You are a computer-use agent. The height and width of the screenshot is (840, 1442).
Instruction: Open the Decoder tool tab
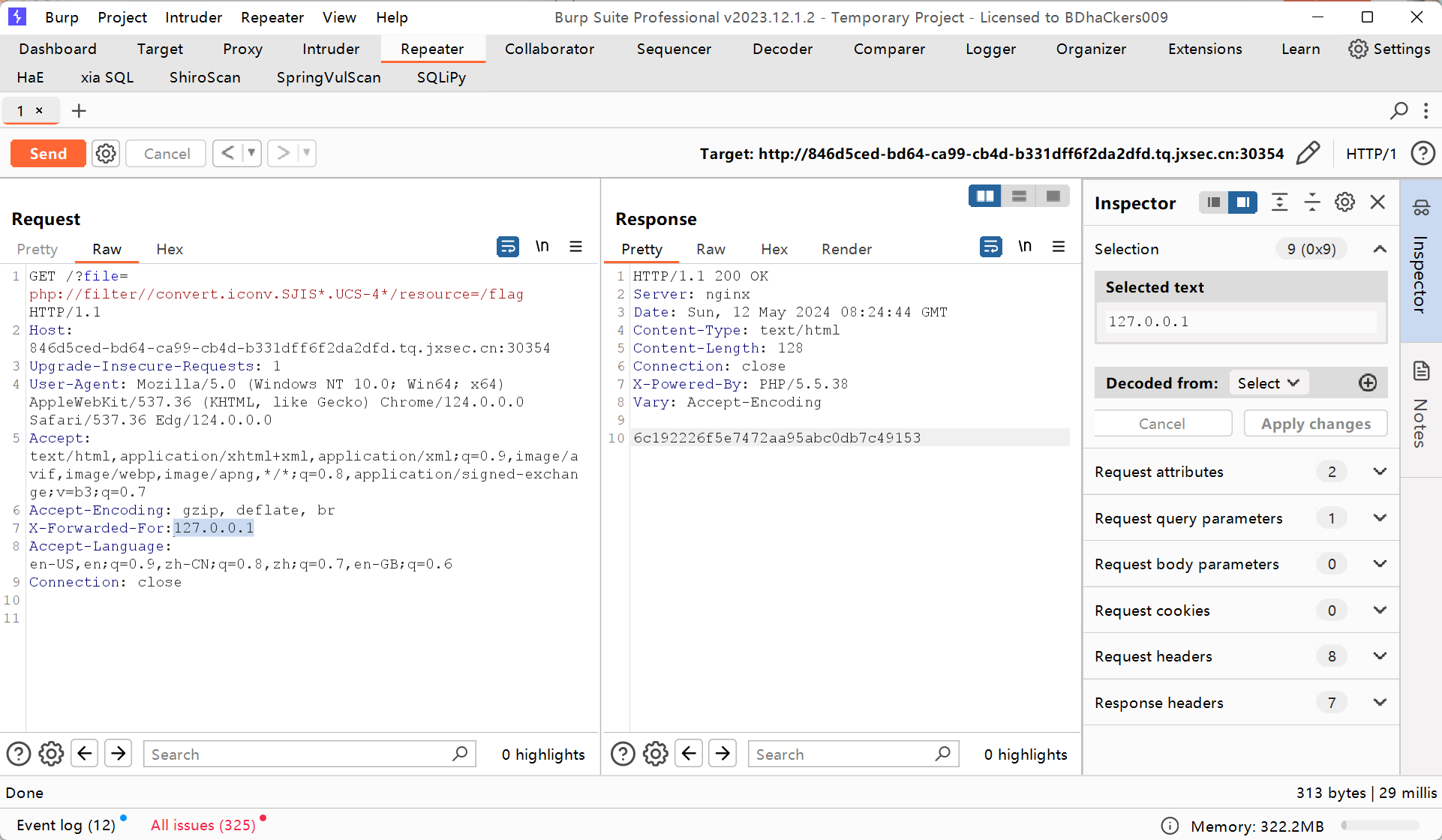point(783,49)
